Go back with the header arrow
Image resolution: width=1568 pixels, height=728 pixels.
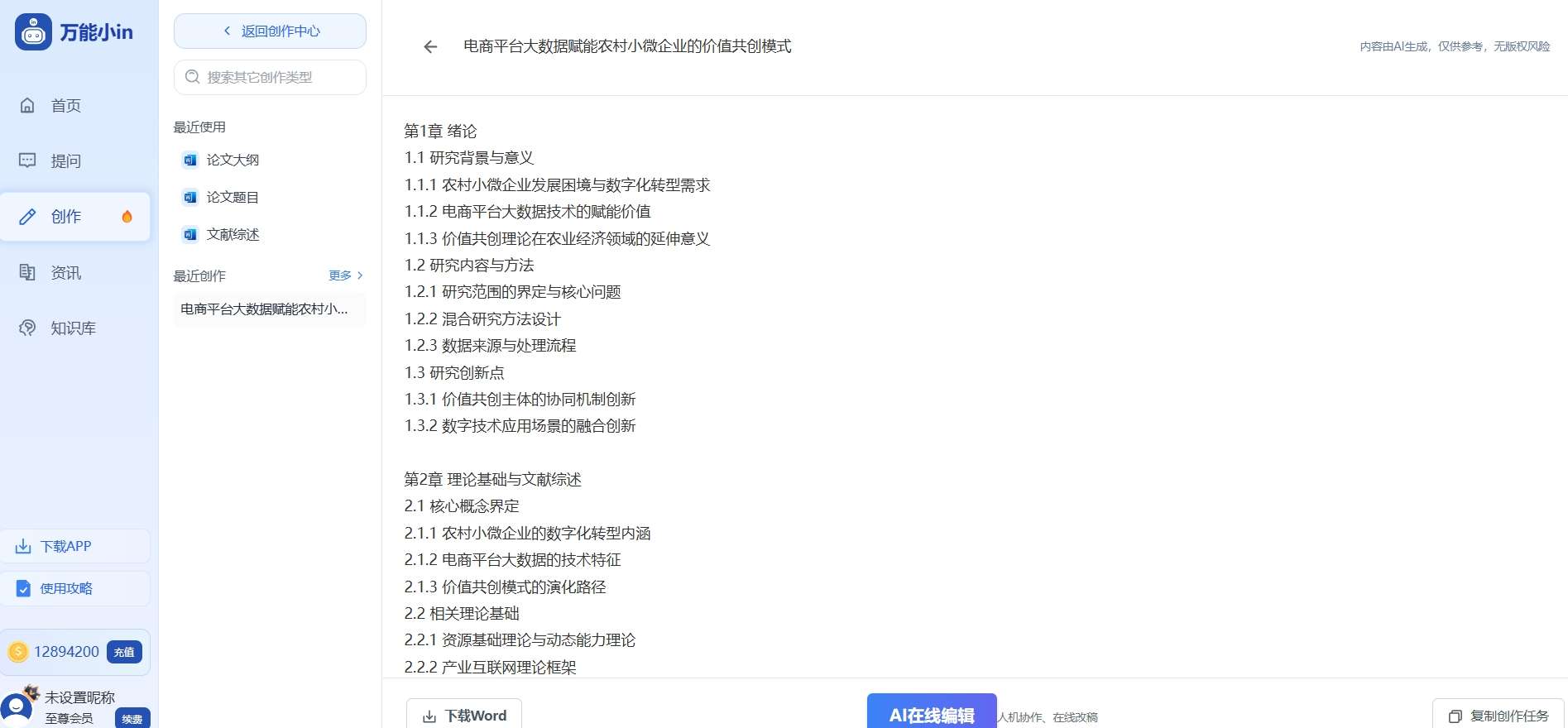(430, 46)
